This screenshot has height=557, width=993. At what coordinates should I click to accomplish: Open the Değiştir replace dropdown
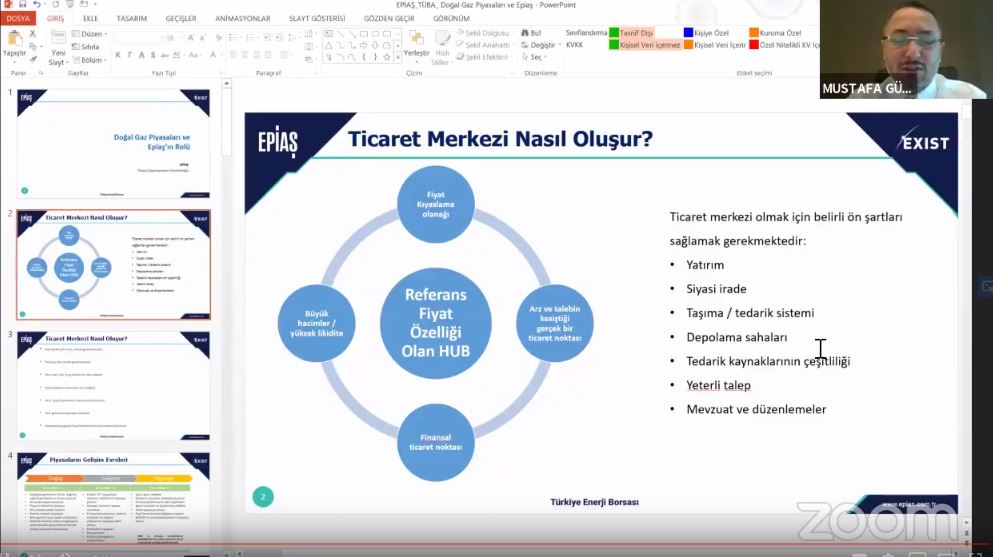(x=541, y=45)
